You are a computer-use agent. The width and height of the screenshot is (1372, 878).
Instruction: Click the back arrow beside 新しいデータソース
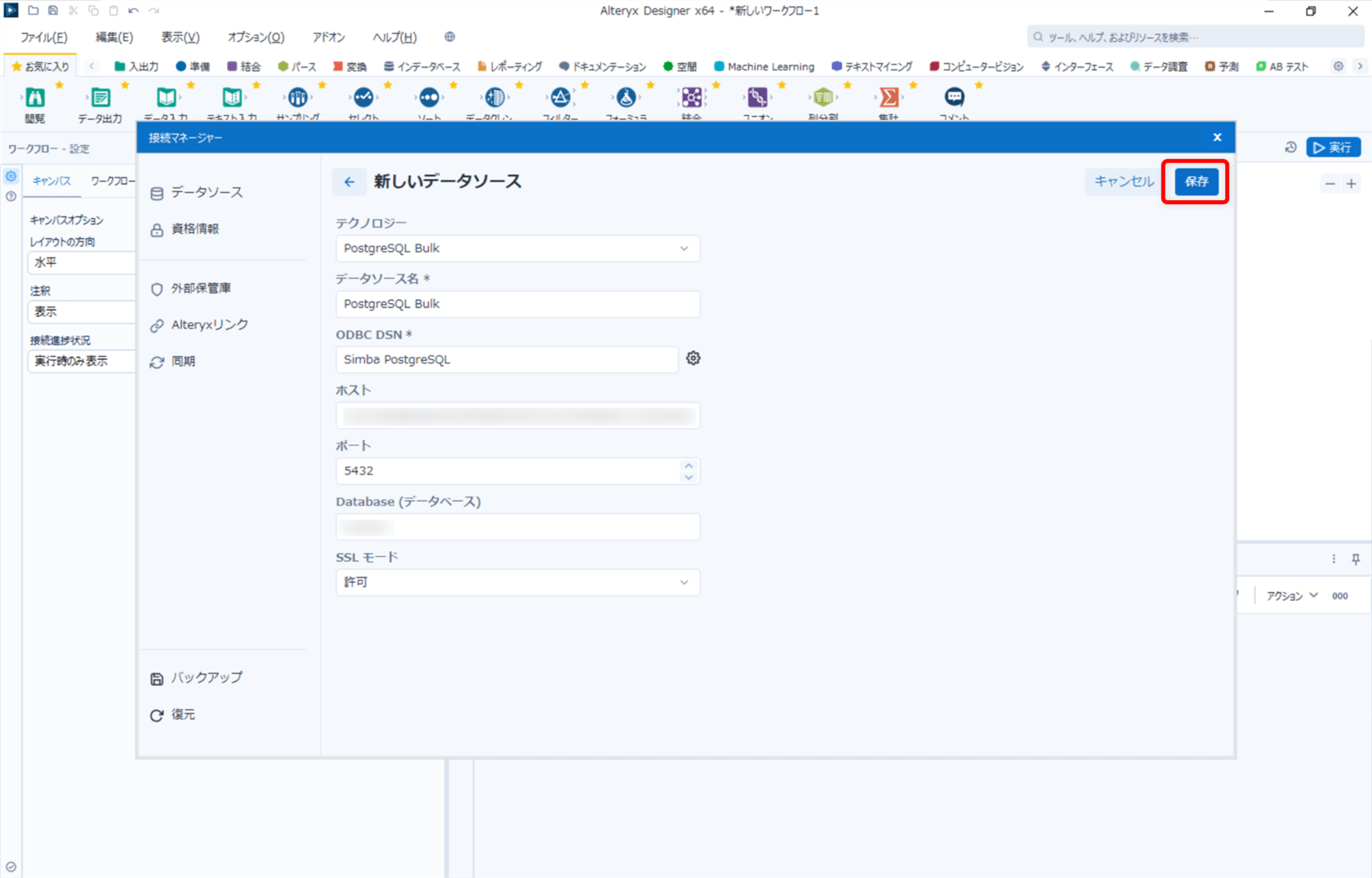coord(349,182)
